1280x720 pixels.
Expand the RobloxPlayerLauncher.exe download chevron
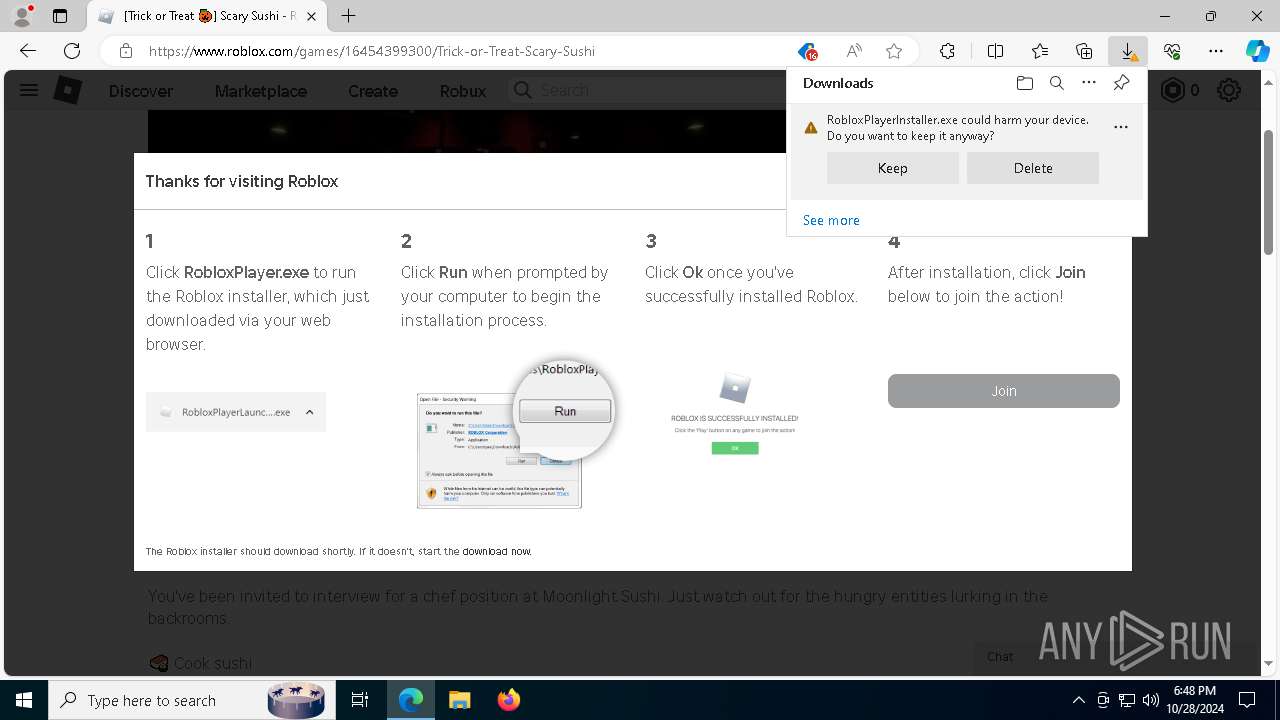pyautogui.click(x=310, y=412)
